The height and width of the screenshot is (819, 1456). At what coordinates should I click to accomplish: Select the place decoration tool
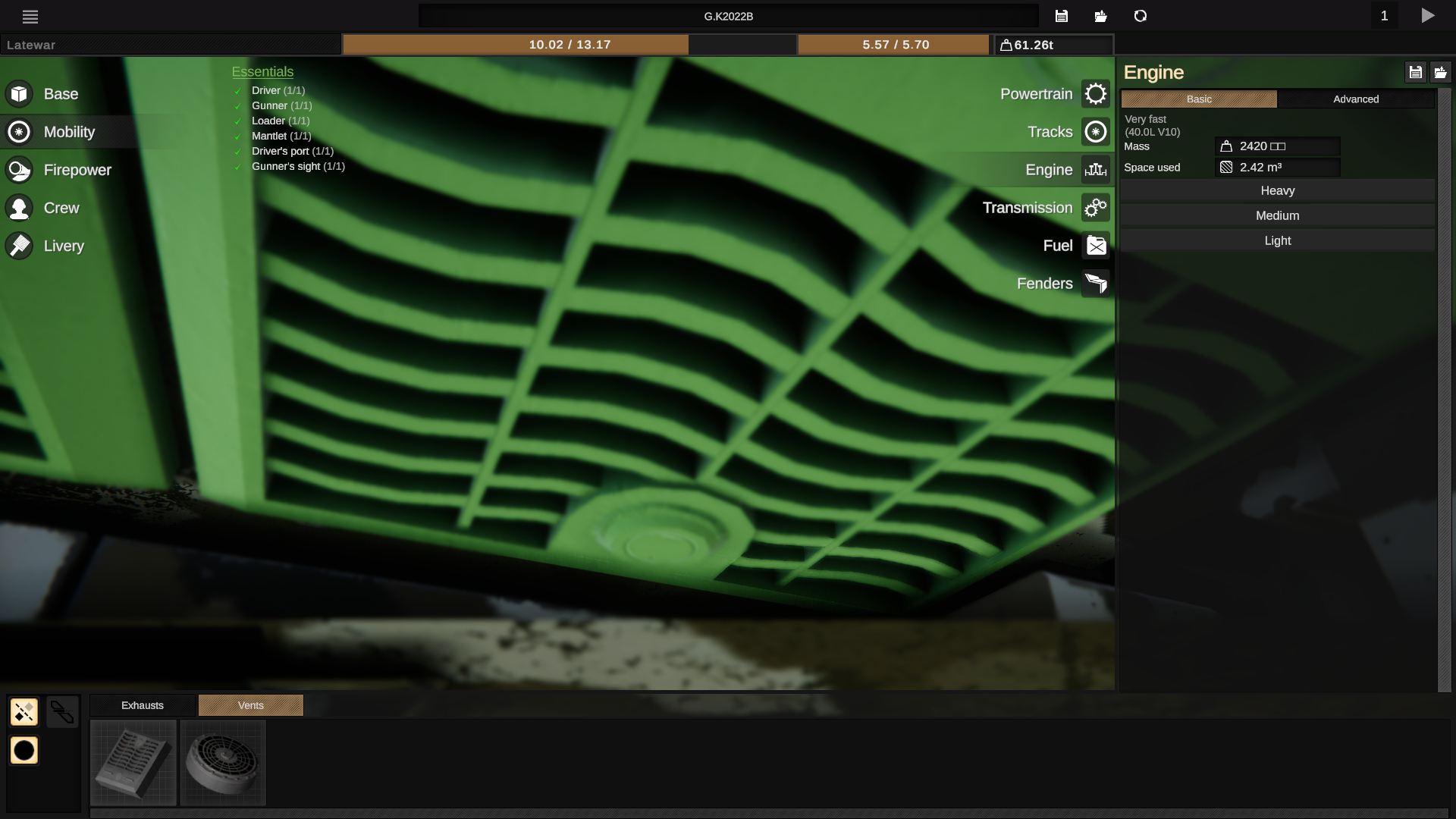[24, 712]
